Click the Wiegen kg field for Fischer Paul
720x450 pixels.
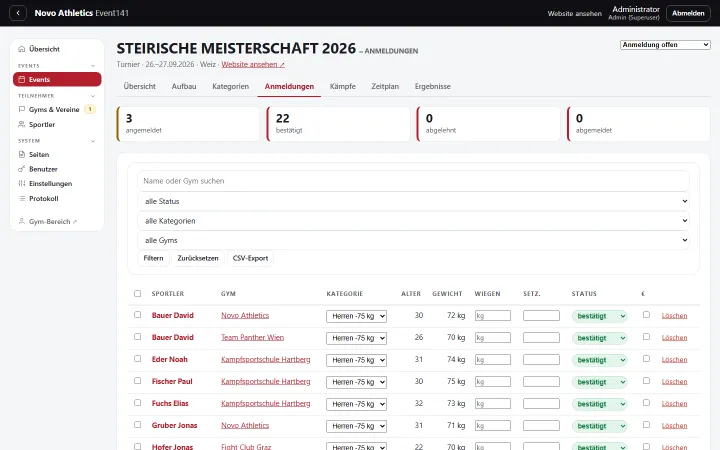tap(493, 382)
